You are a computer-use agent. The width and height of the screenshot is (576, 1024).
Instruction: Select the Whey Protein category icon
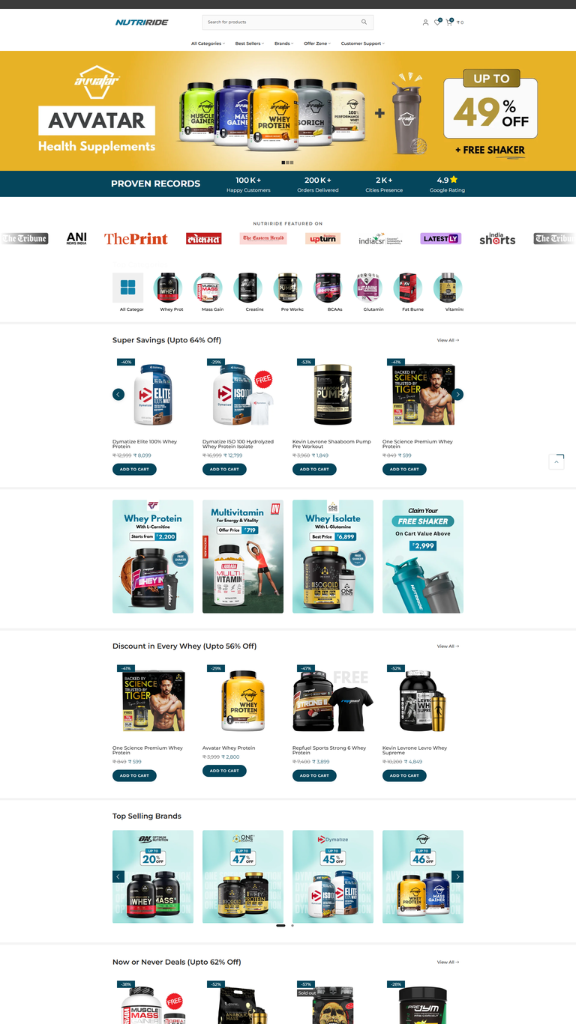[x=168, y=287]
